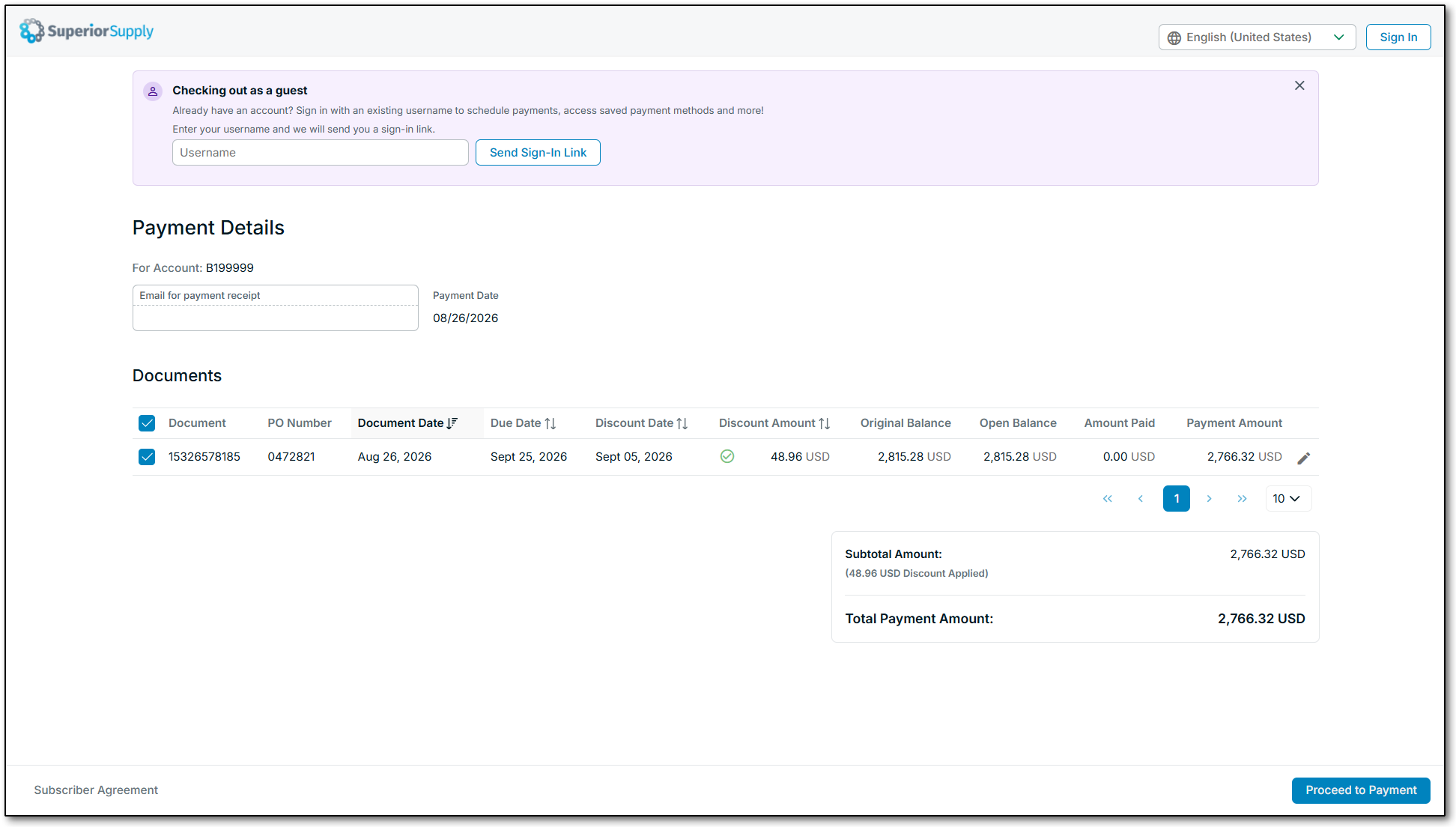Focus the Username input field
1456x827 pixels.
321,153
